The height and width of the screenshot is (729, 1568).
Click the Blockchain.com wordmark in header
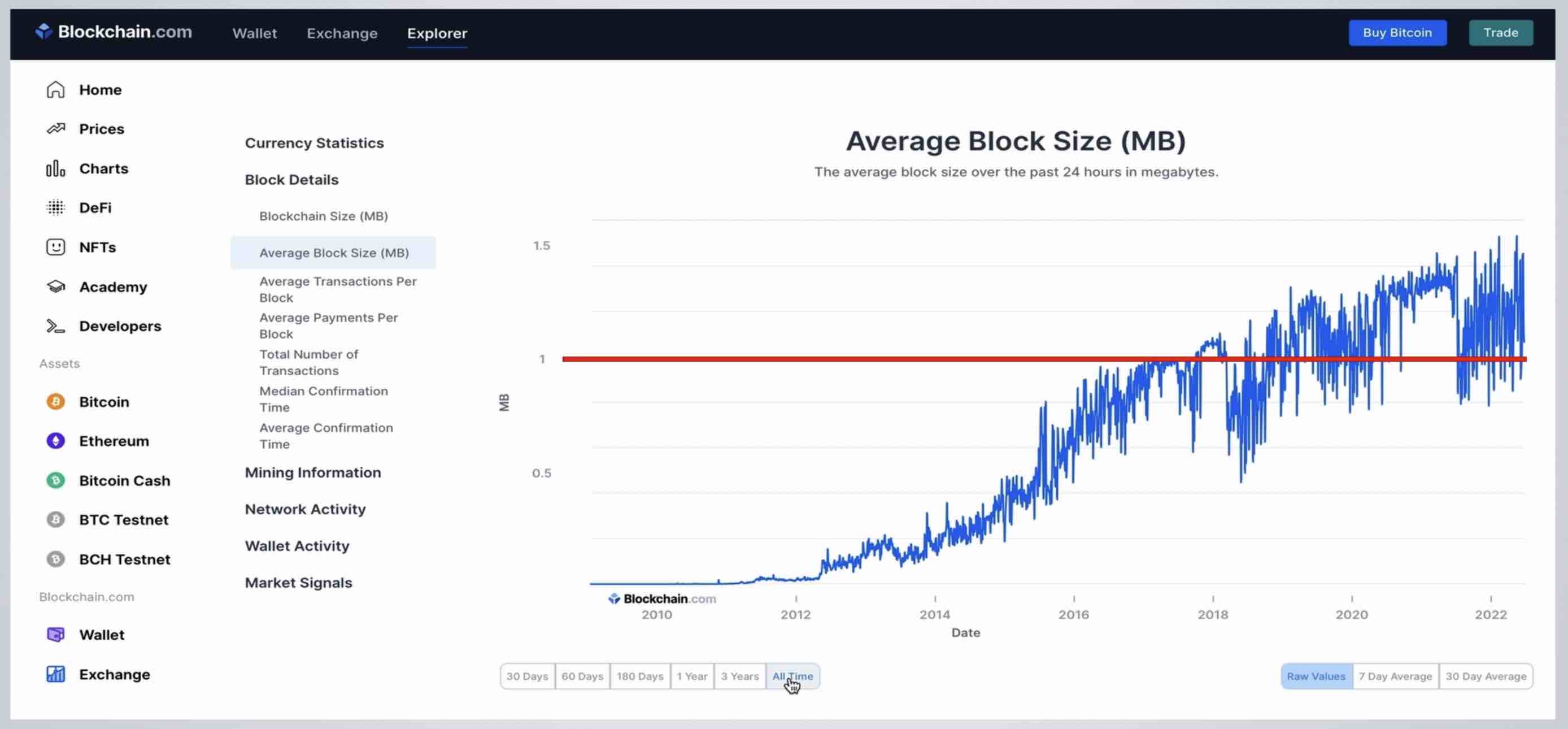125,31
